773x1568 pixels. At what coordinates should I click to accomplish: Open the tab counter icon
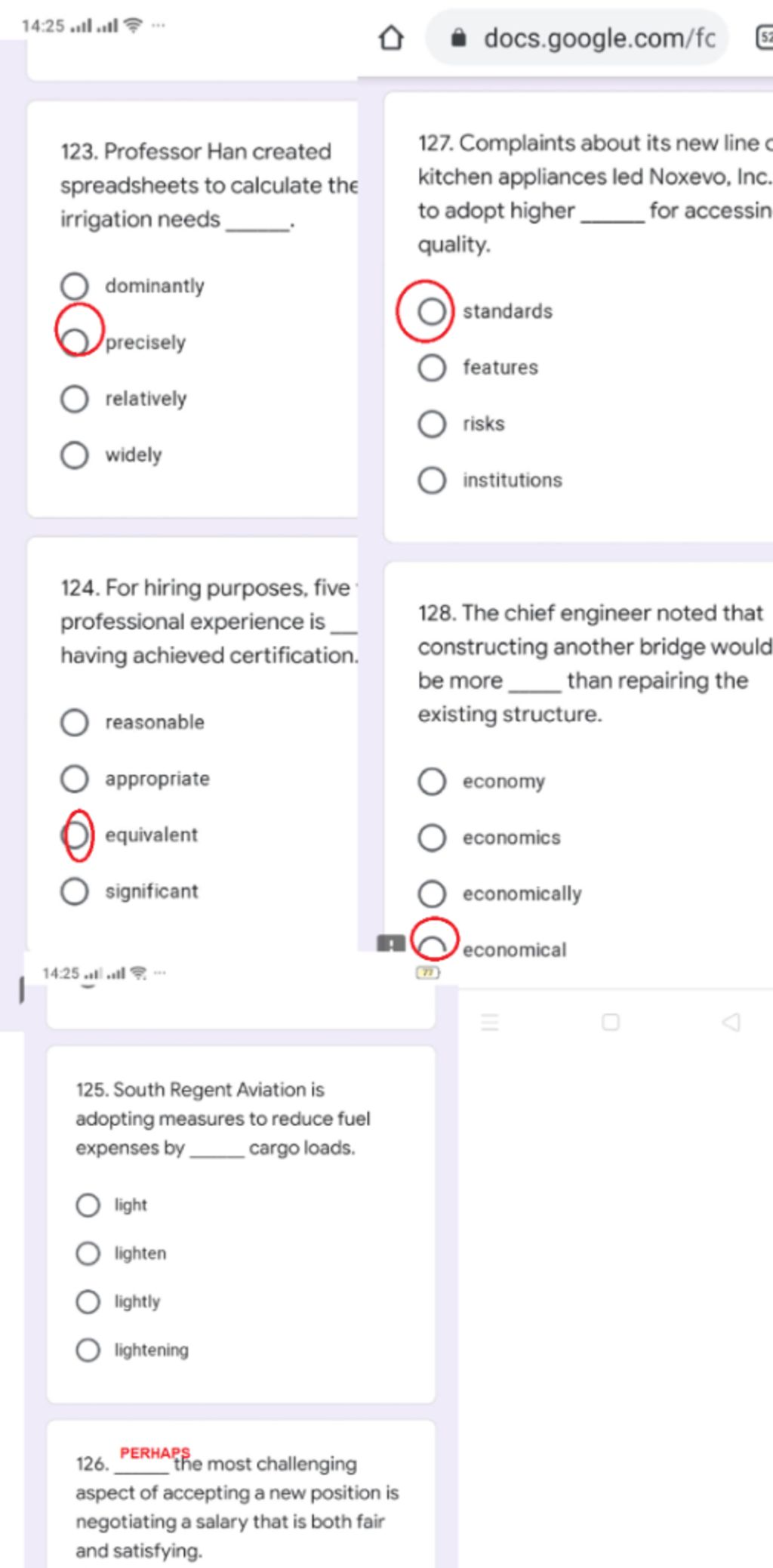coord(764,38)
